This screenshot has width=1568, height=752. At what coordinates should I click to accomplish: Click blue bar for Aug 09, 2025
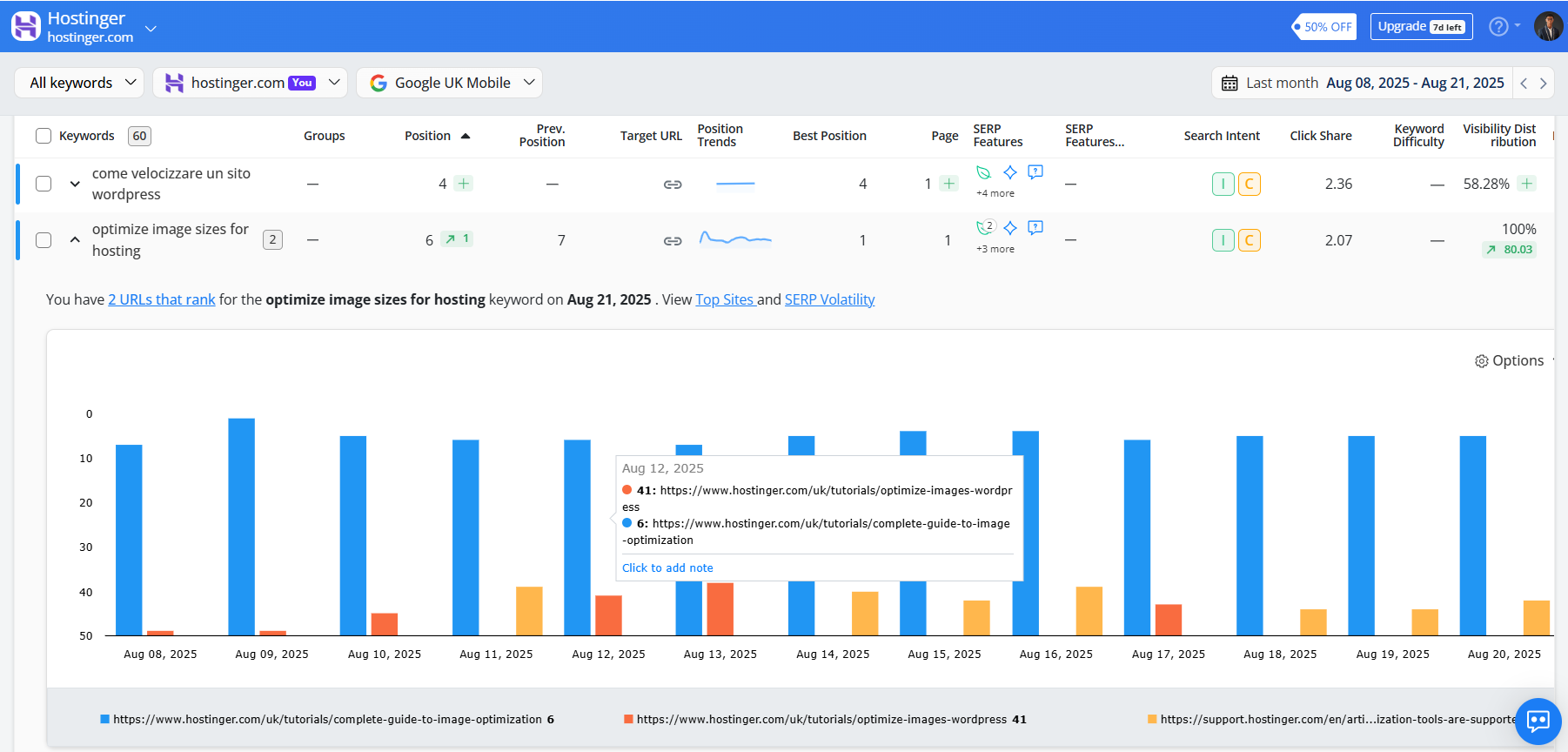point(242,527)
